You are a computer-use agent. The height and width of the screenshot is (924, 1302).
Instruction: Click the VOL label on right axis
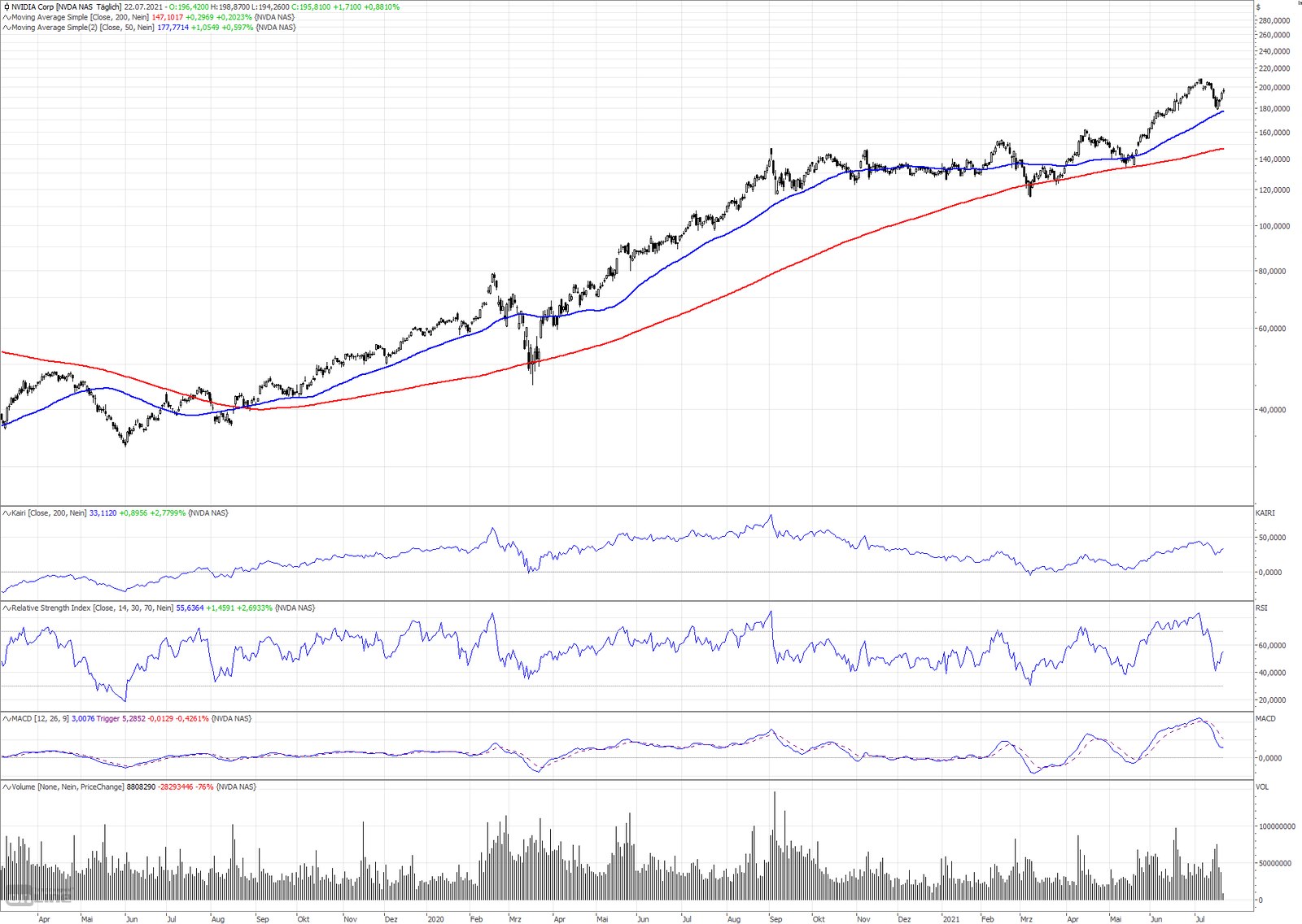pyautogui.click(x=1262, y=787)
